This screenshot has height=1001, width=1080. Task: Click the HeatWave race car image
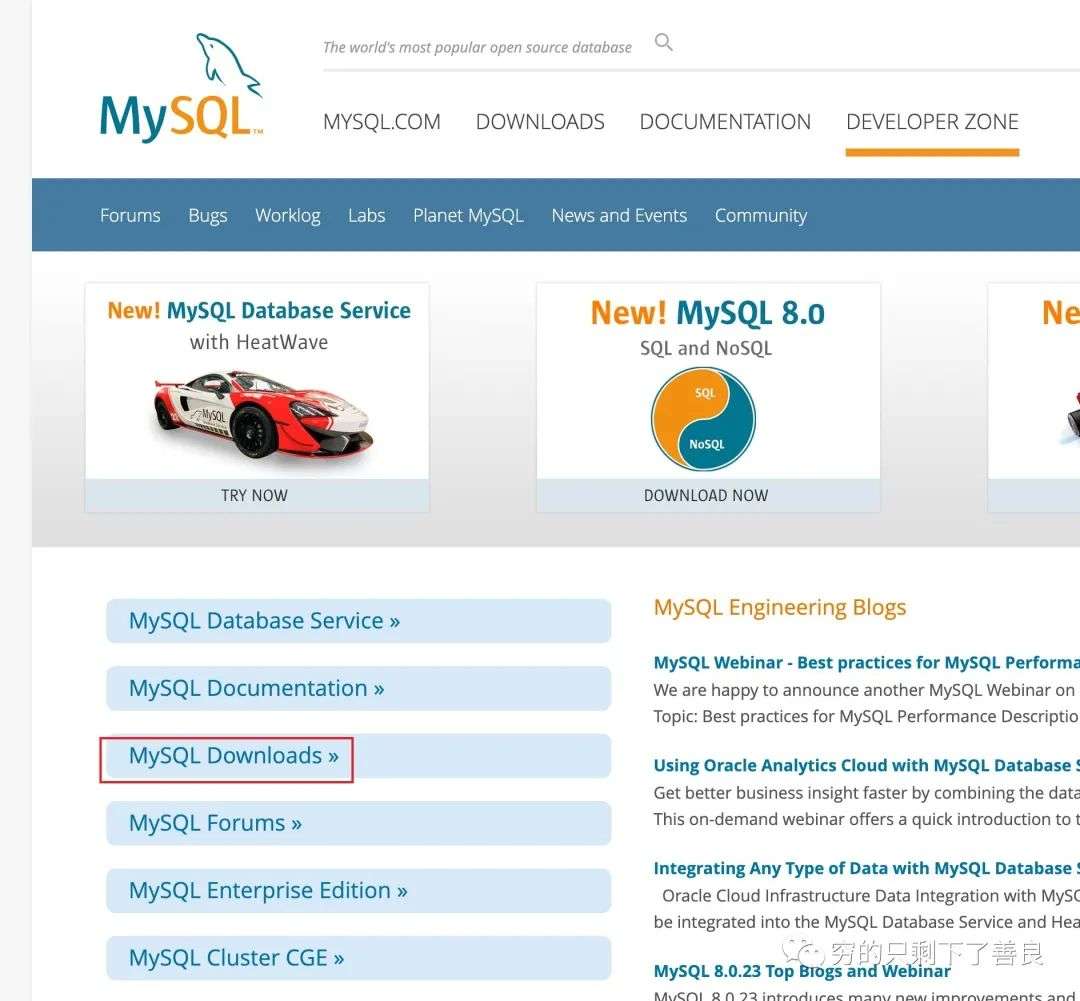(262, 415)
